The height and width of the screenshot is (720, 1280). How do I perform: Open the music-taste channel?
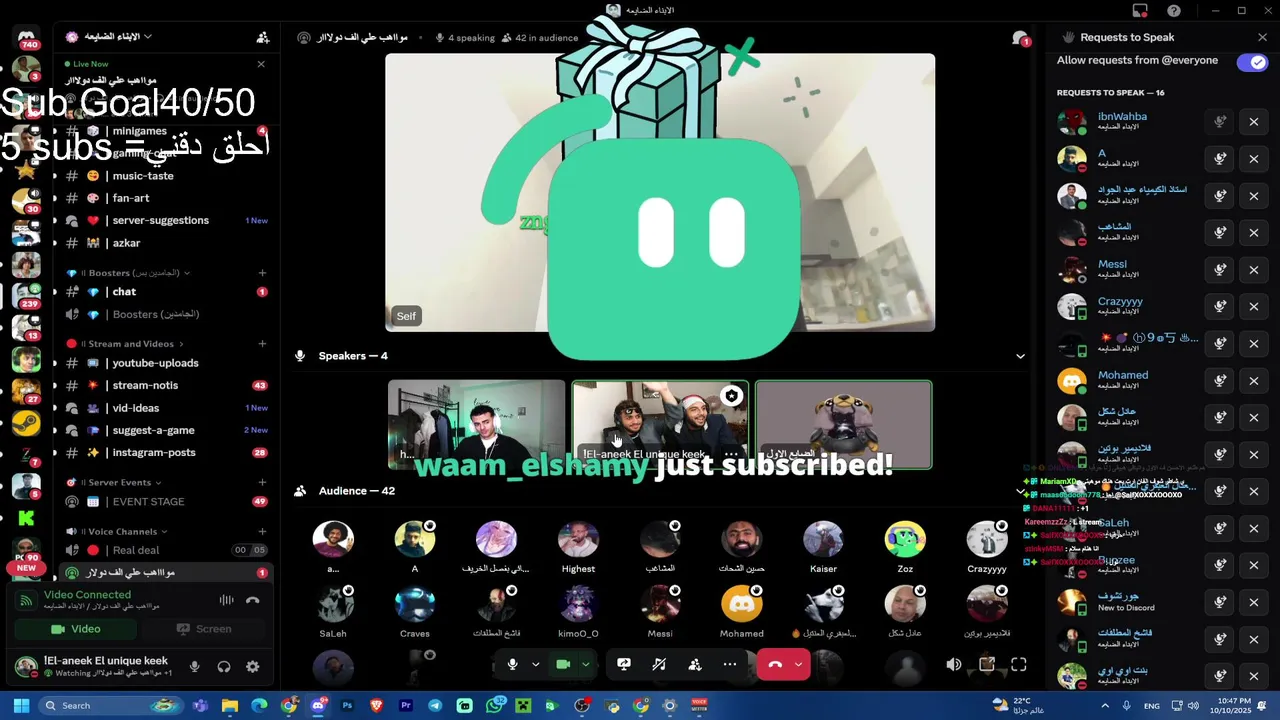tap(165, 176)
